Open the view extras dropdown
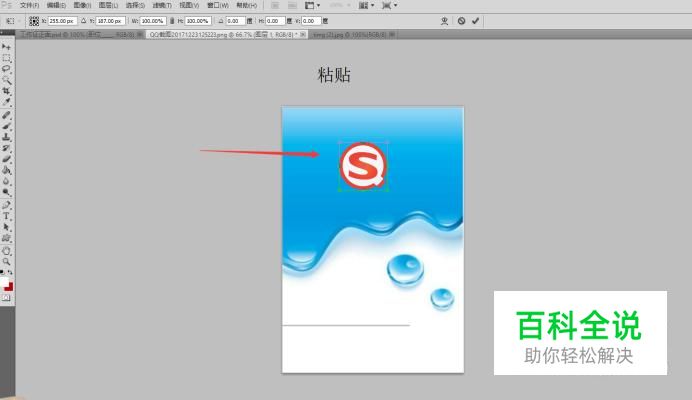Image resolution: width=692 pixels, height=400 pixels. click(x=312, y=5)
